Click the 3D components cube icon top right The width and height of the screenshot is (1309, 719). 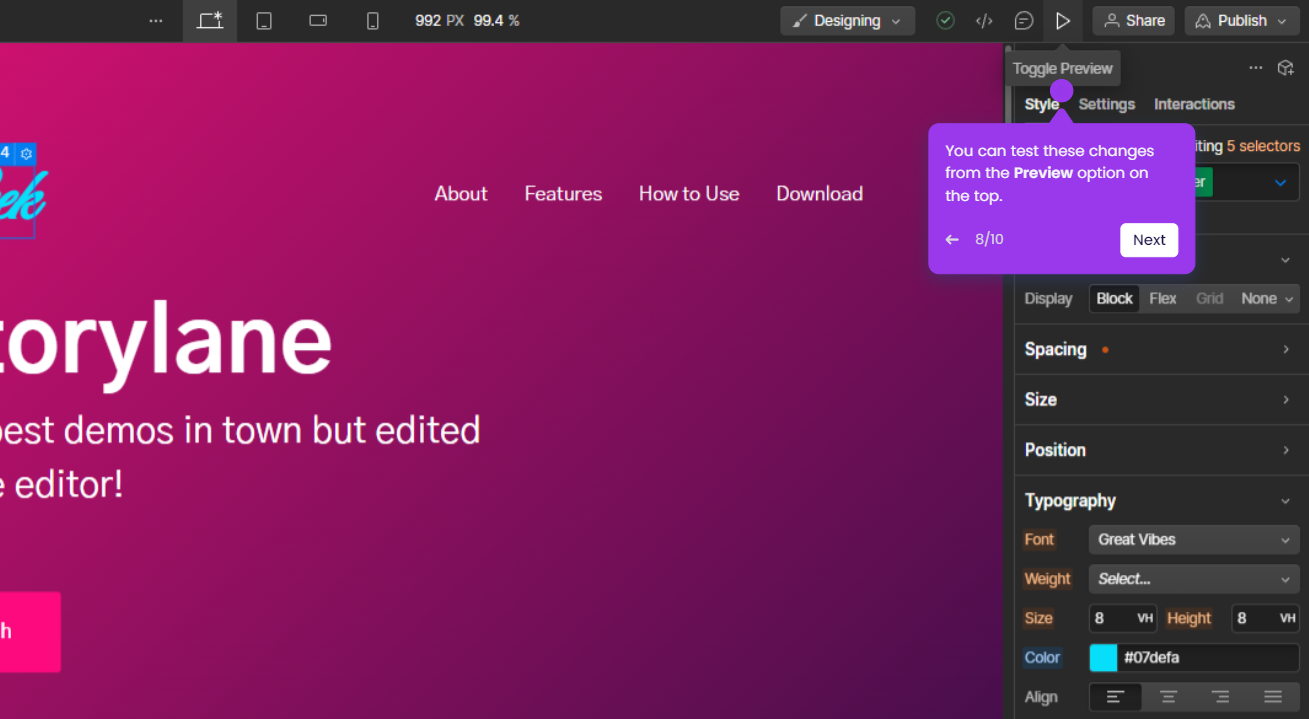click(x=1286, y=67)
